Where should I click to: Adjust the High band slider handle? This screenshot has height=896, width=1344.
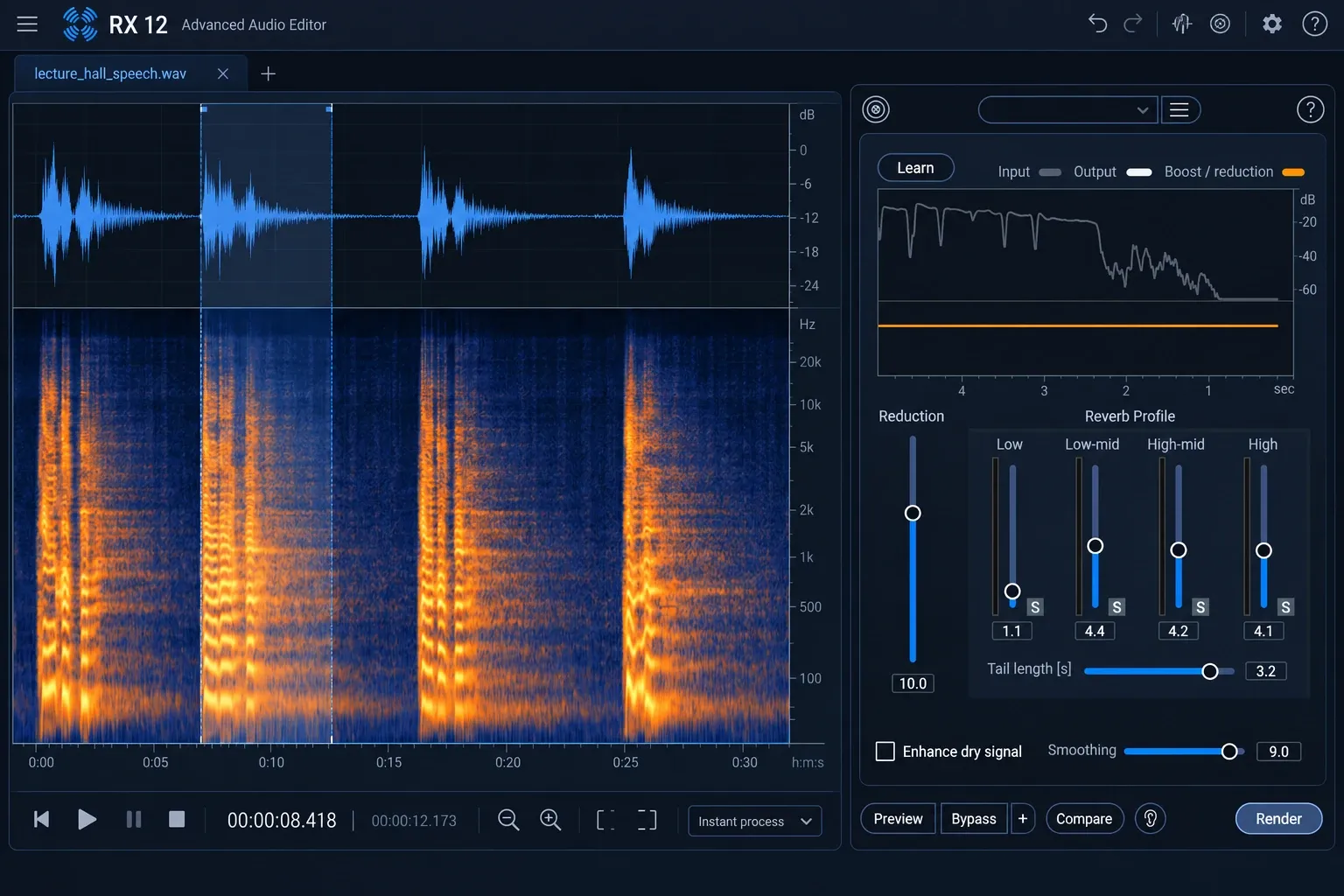(x=1263, y=550)
